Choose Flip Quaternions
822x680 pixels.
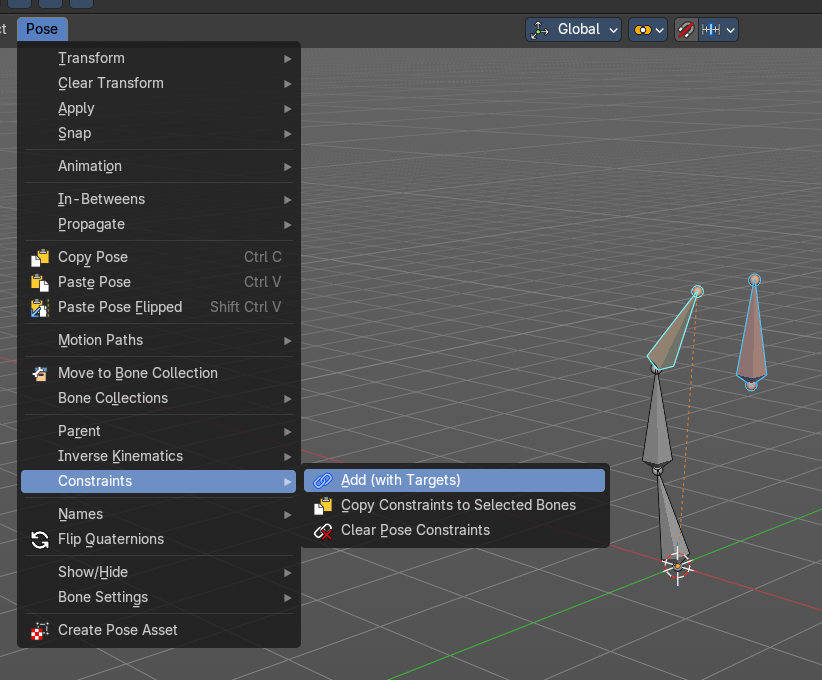point(159,539)
